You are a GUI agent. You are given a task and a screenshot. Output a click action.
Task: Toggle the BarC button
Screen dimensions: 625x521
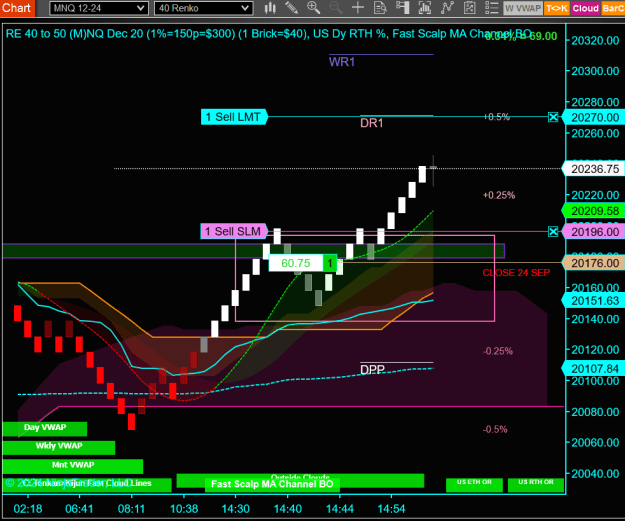pos(613,8)
